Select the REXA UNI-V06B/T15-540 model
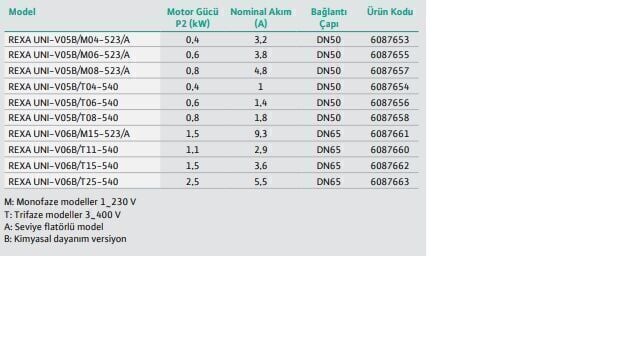This screenshot has width=636, height=362. [63, 166]
